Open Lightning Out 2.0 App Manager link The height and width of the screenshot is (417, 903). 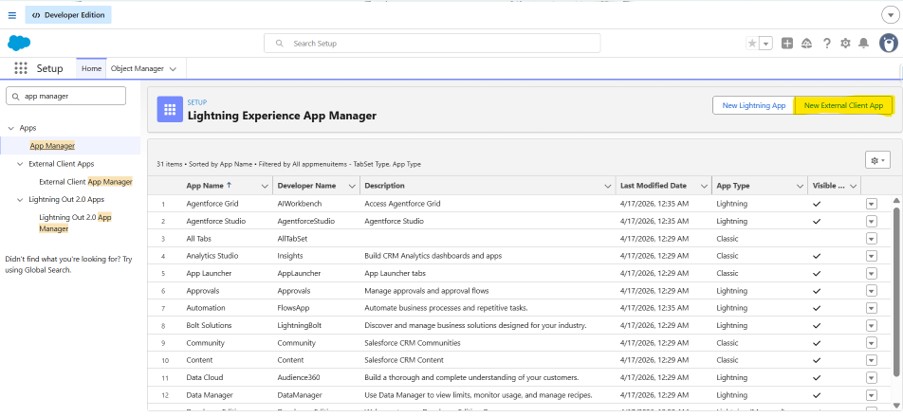coord(75,223)
